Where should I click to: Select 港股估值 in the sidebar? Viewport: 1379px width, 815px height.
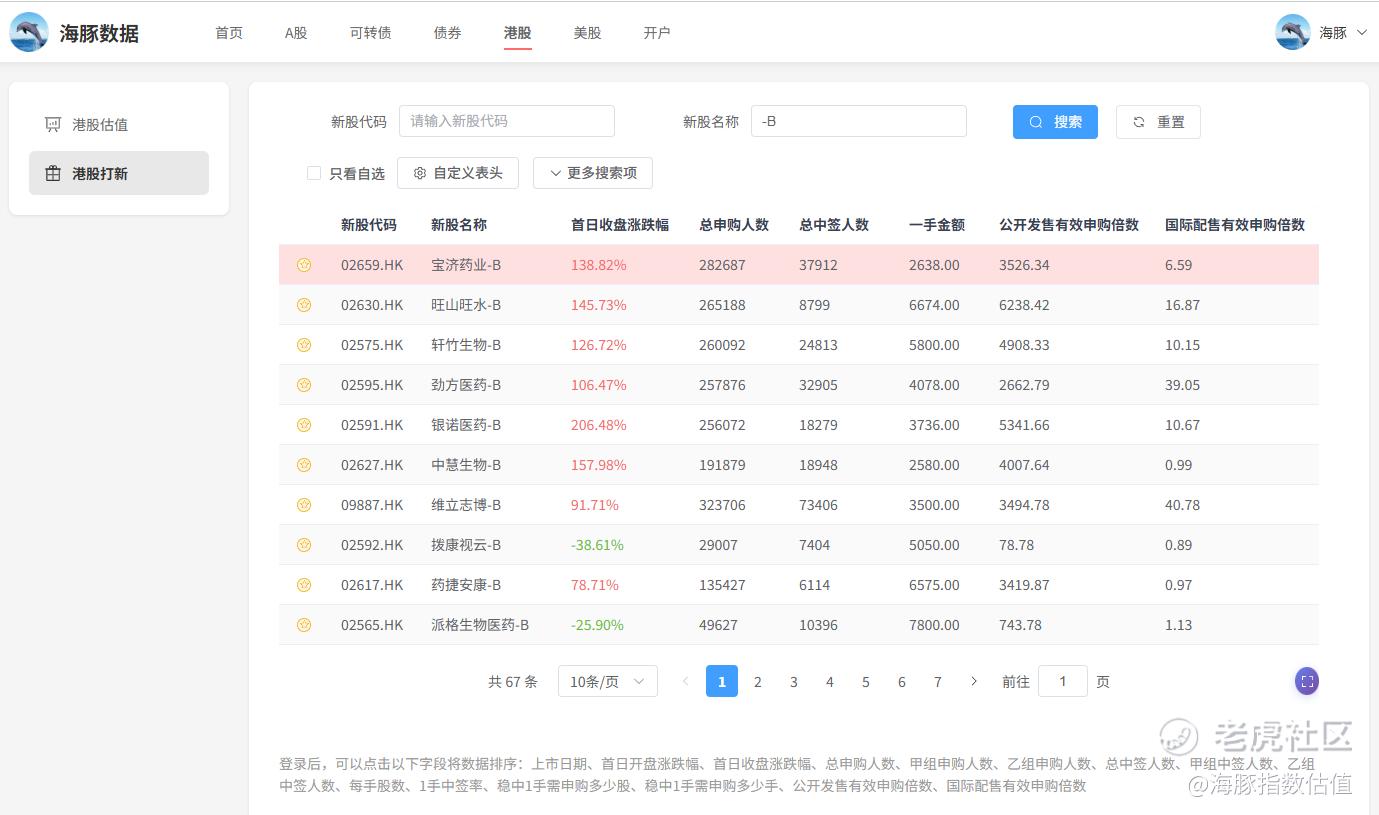[100, 125]
